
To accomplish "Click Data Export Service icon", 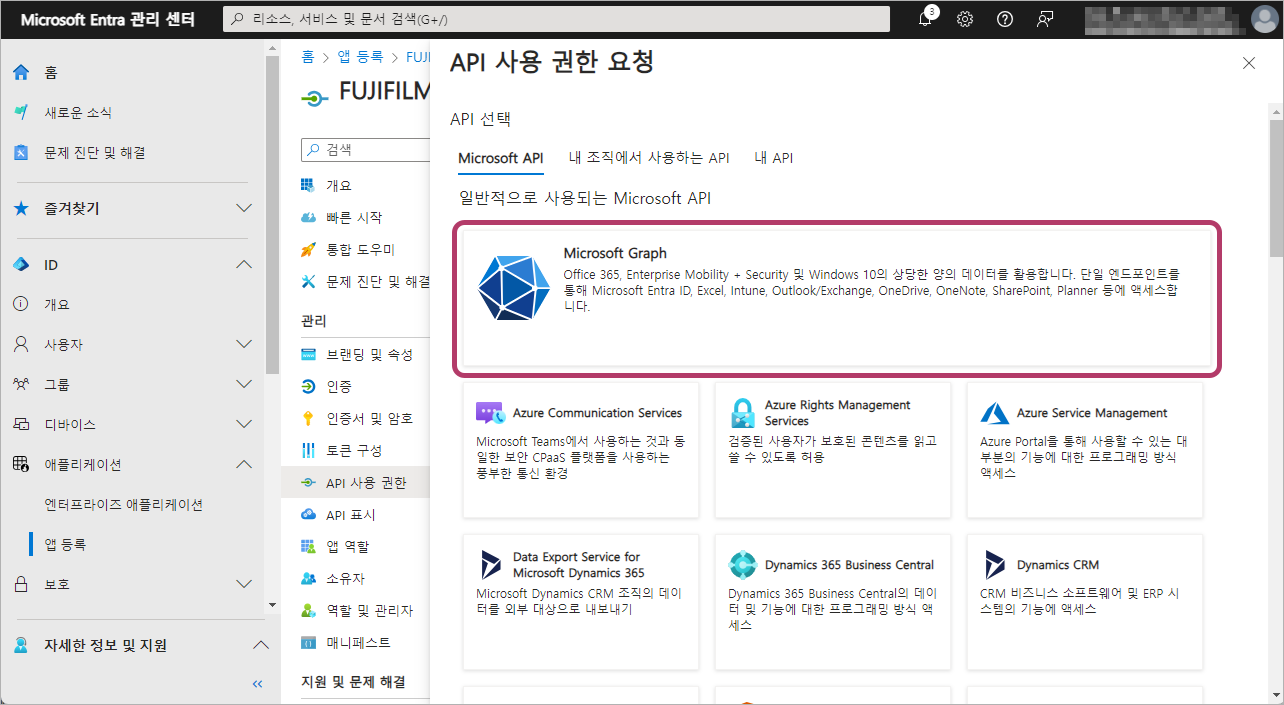I will point(491,565).
